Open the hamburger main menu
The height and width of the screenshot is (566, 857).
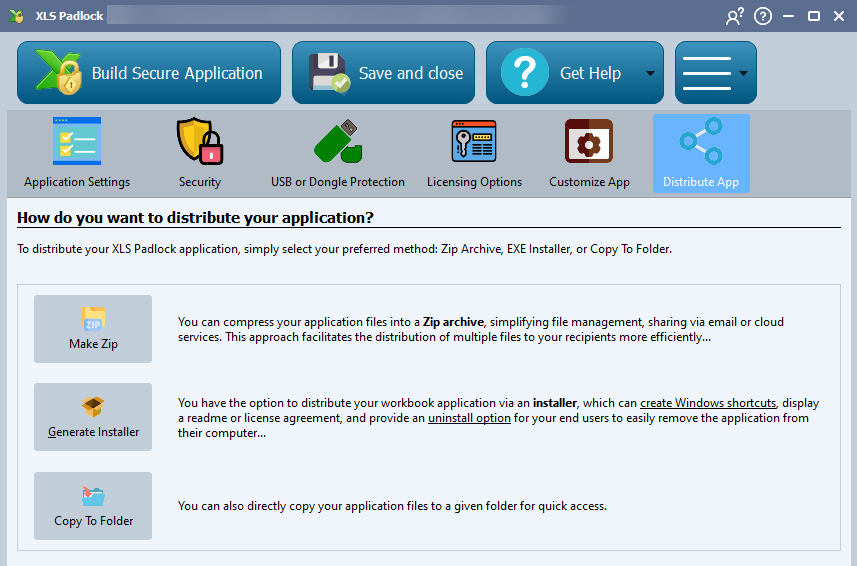[x=715, y=73]
